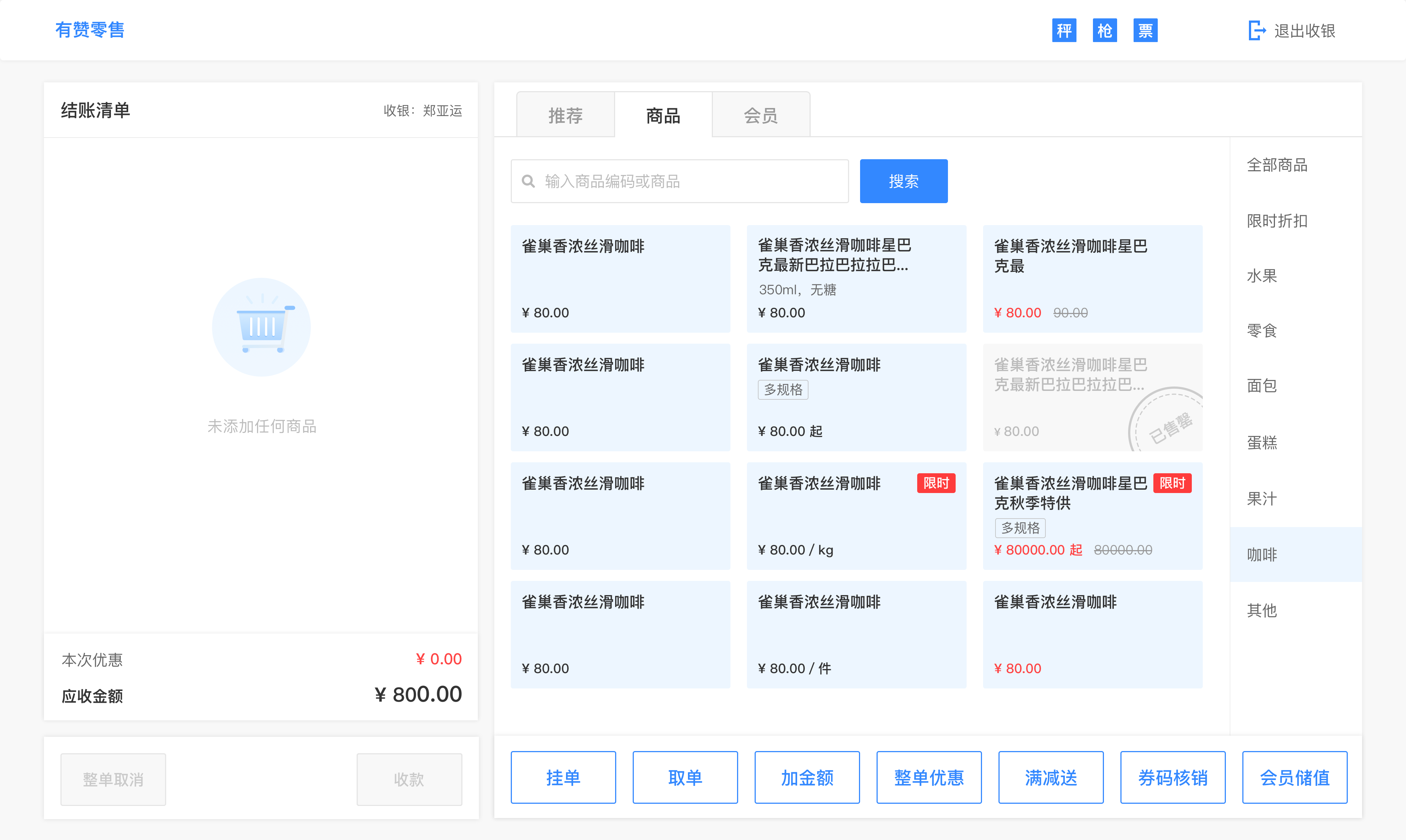The height and width of the screenshot is (840, 1406).
Task: Focus the product code search field
Action: tap(680, 181)
